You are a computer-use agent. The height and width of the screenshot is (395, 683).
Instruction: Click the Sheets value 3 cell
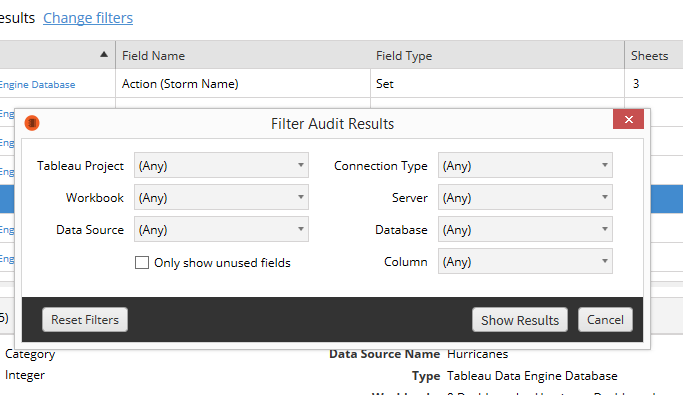654,84
